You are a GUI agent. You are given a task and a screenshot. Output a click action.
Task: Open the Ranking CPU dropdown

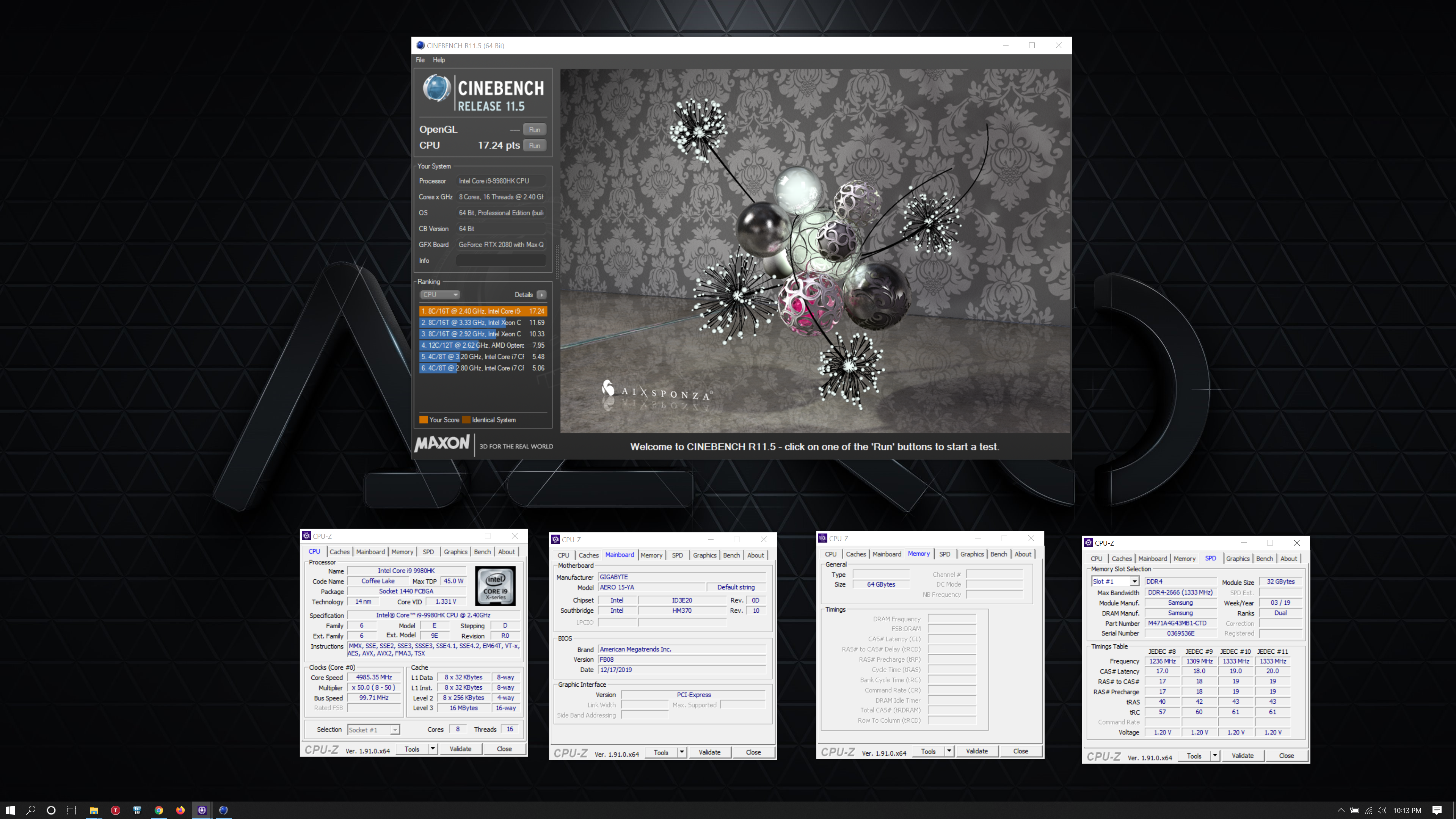pos(440,295)
